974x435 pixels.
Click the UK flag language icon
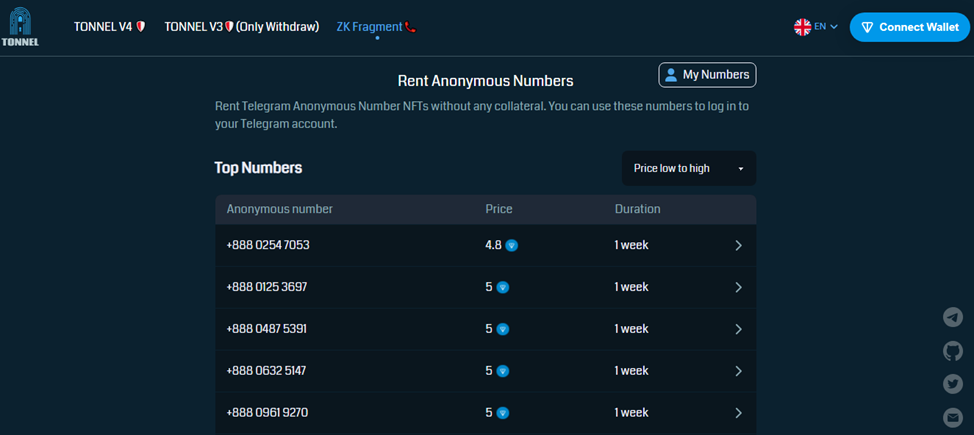(802, 27)
